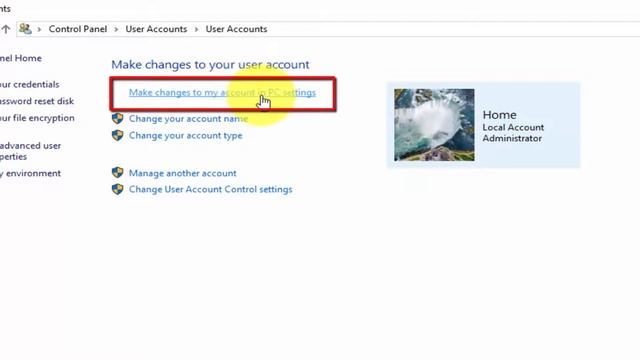Screen dimensions: 640x360
Task: Open Change your account name link
Action: 188,119
